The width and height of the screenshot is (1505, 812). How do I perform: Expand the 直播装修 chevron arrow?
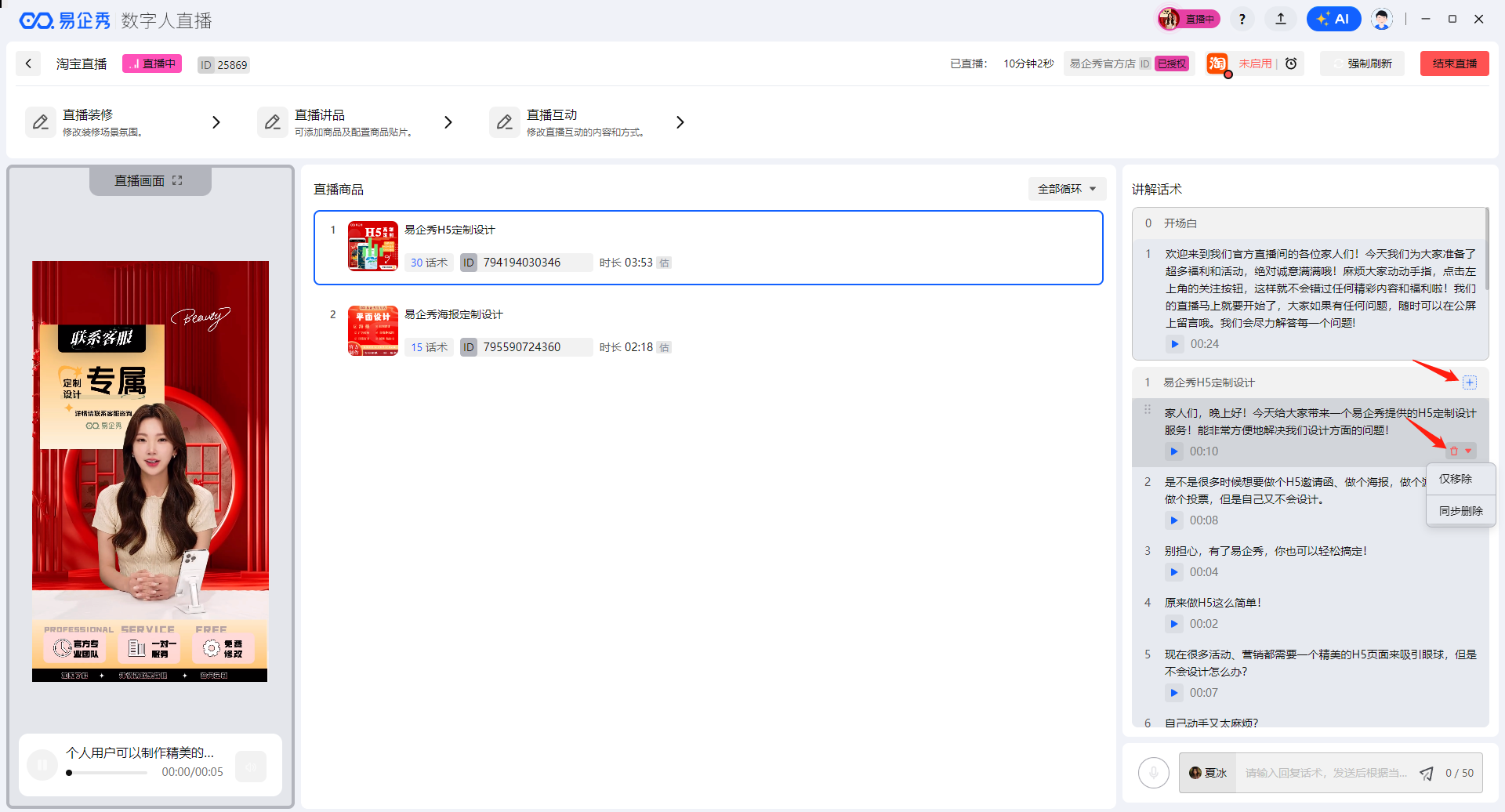tap(216, 122)
